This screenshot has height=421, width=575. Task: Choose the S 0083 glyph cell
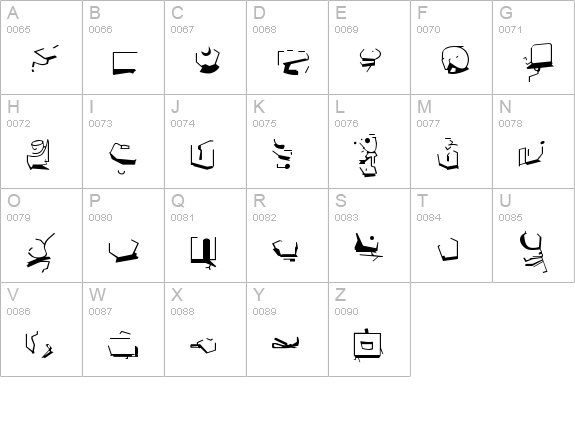(369, 235)
